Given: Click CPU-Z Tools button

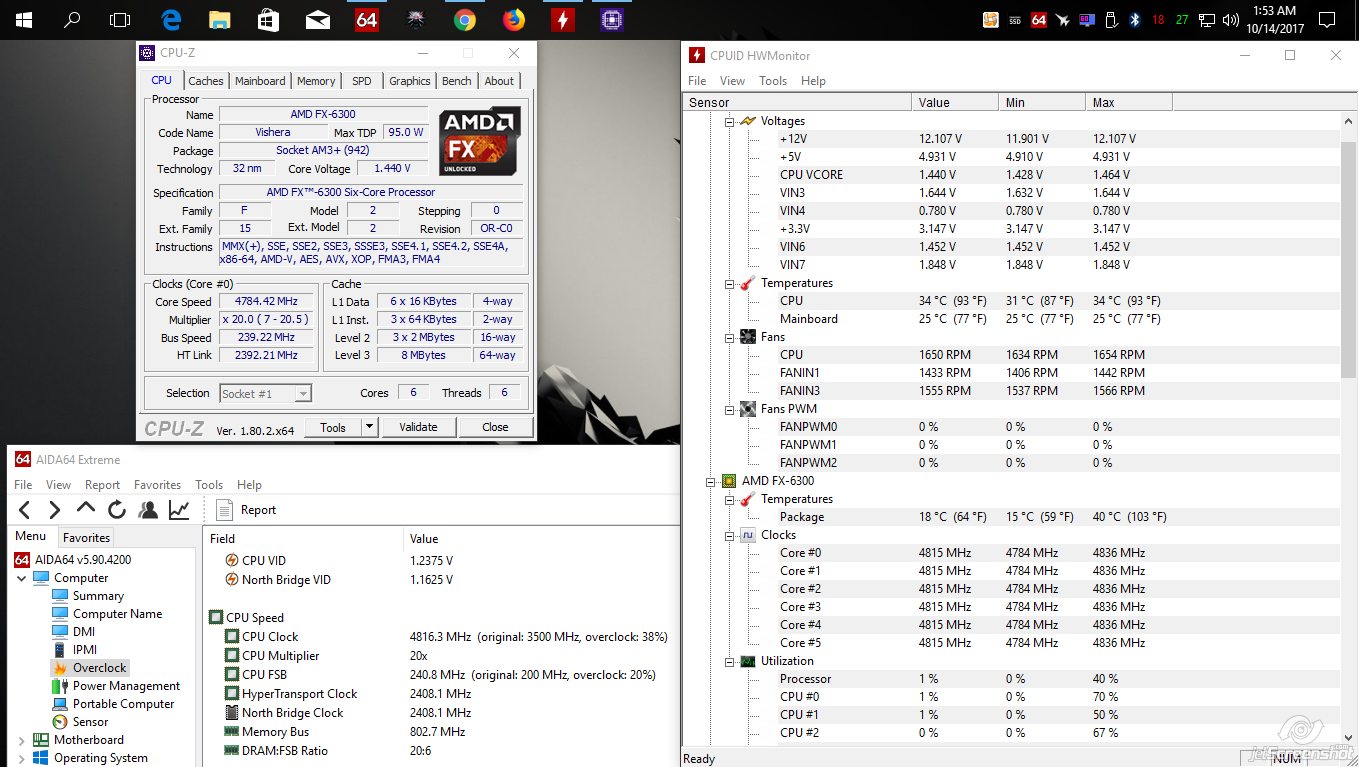Looking at the screenshot, I should (x=333, y=427).
